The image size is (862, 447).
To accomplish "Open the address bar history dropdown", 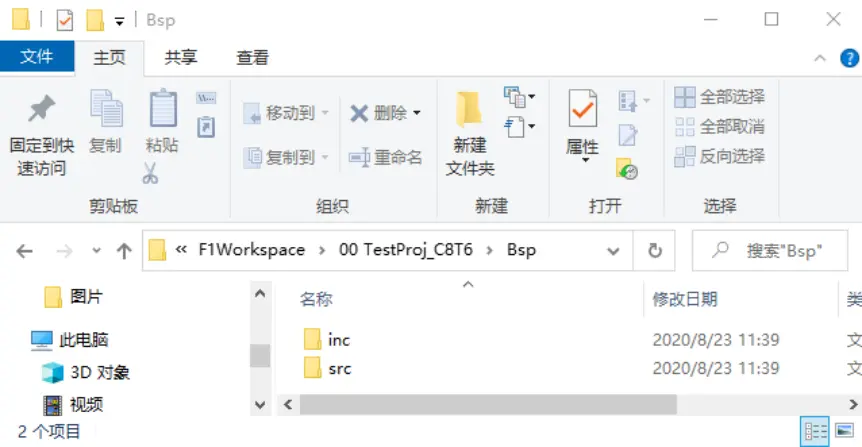I will click(x=614, y=250).
